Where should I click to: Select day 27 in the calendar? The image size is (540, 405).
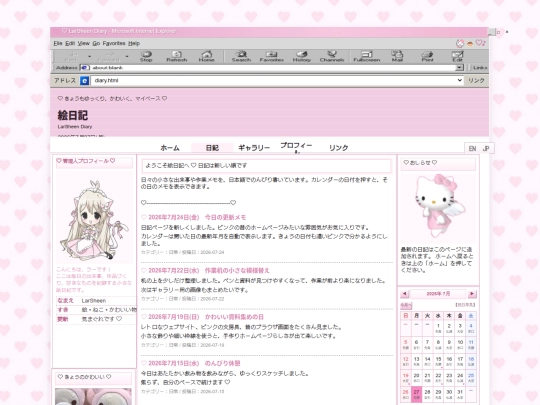click(416, 394)
